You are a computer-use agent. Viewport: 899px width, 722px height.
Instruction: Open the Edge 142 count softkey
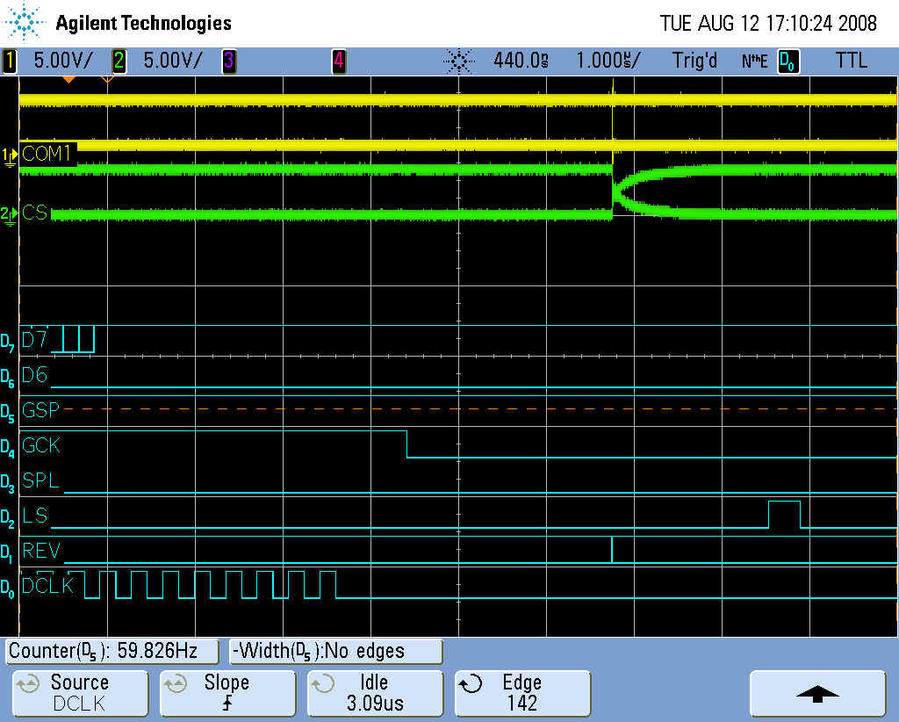click(521, 693)
